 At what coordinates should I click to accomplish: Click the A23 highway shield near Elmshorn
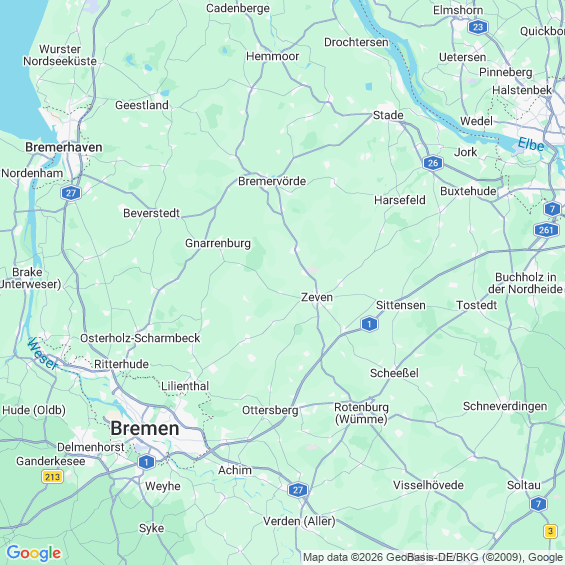coord(478,27)
